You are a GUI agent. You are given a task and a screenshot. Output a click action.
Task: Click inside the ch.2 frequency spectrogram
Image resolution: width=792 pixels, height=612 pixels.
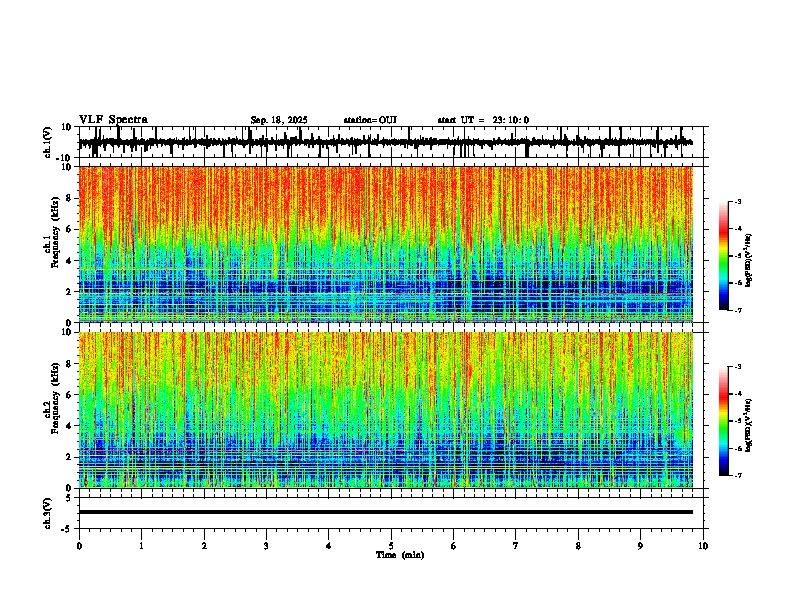tap(386, 410)
